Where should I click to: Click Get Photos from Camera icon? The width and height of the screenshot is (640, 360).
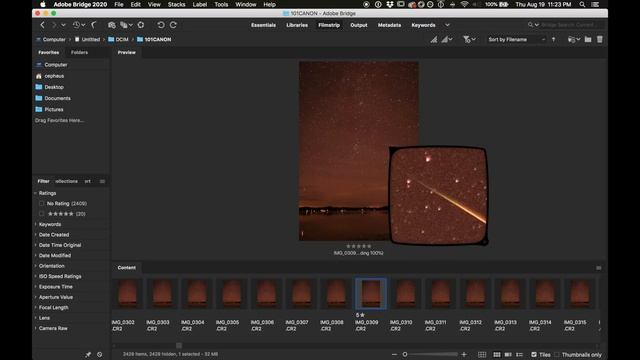click(x=111, y=25)
